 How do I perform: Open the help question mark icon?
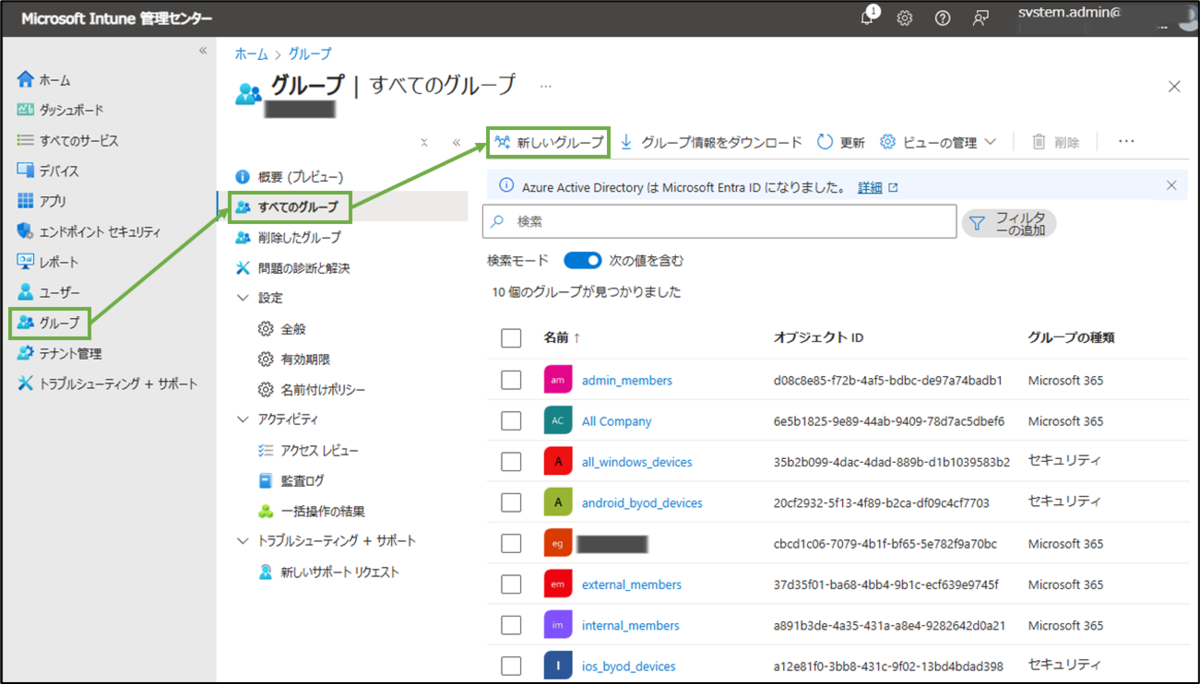(942, 18)
